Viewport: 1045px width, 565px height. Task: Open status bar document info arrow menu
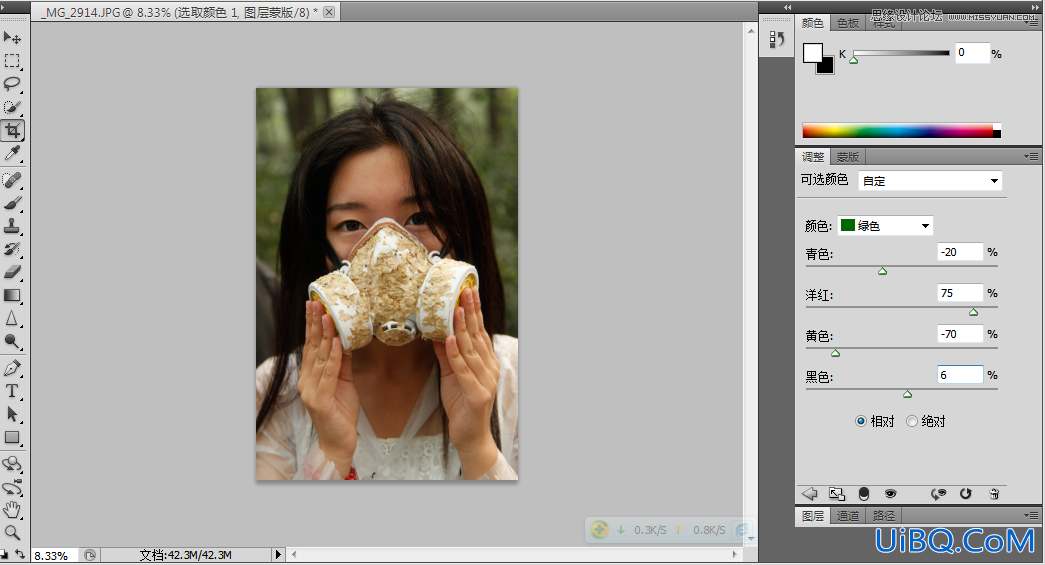pos(279,554)
